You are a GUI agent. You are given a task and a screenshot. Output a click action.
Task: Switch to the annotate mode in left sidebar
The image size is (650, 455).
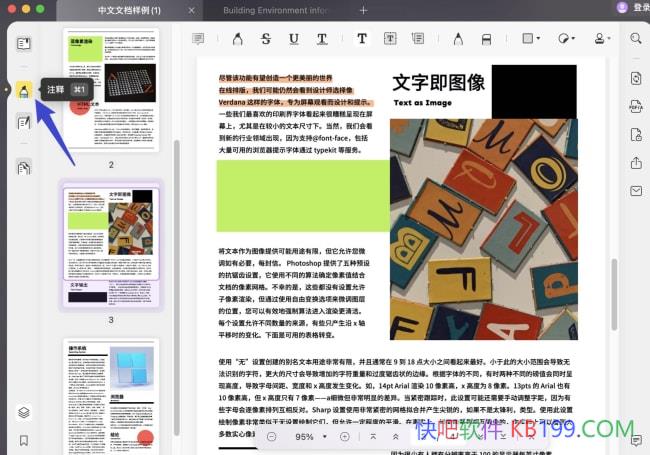[24, 90]
